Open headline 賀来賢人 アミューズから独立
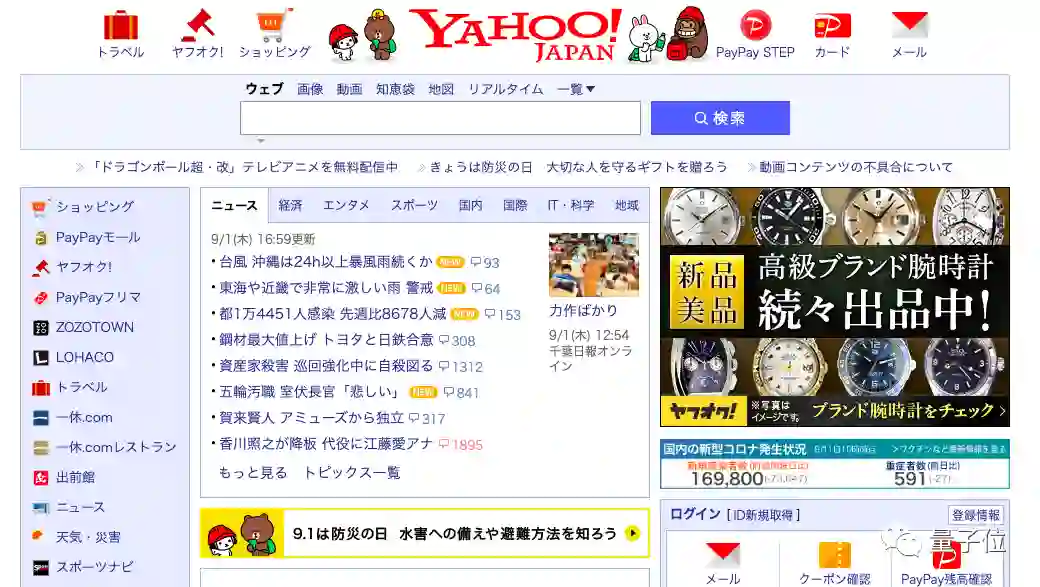This screenshot has height=587, width=1040. point(311,418)
